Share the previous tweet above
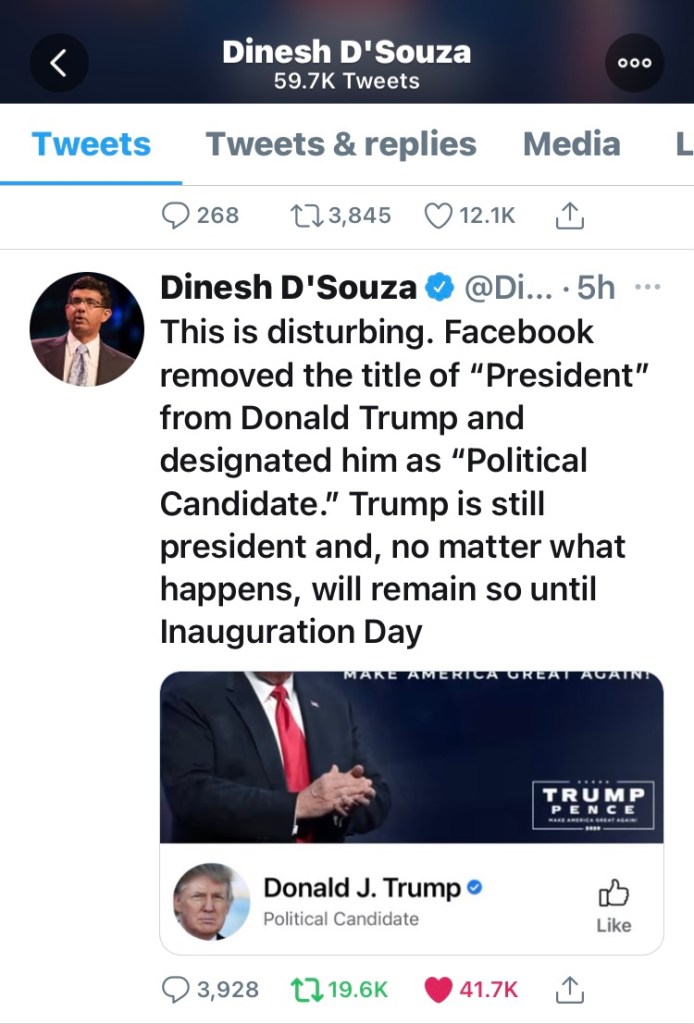This screenshot has height=1024, width=694. (x=568, y=215)
